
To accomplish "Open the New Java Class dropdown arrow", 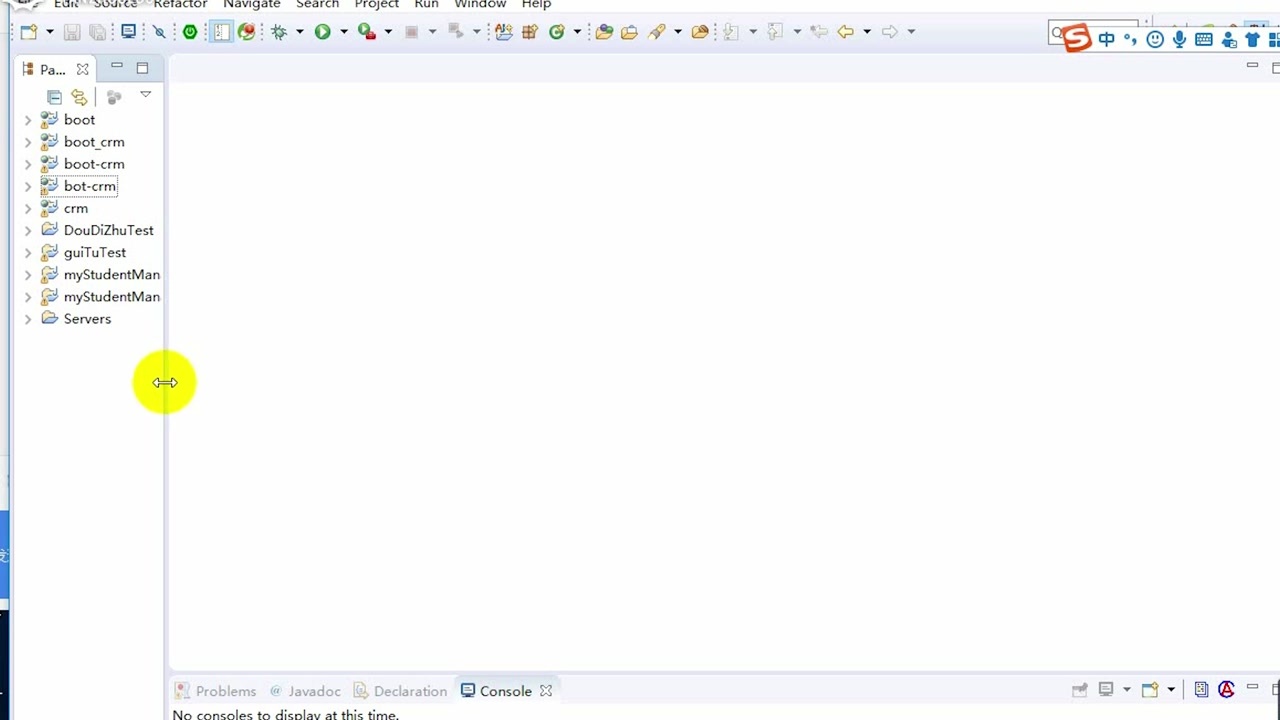I will click(577, 32).
